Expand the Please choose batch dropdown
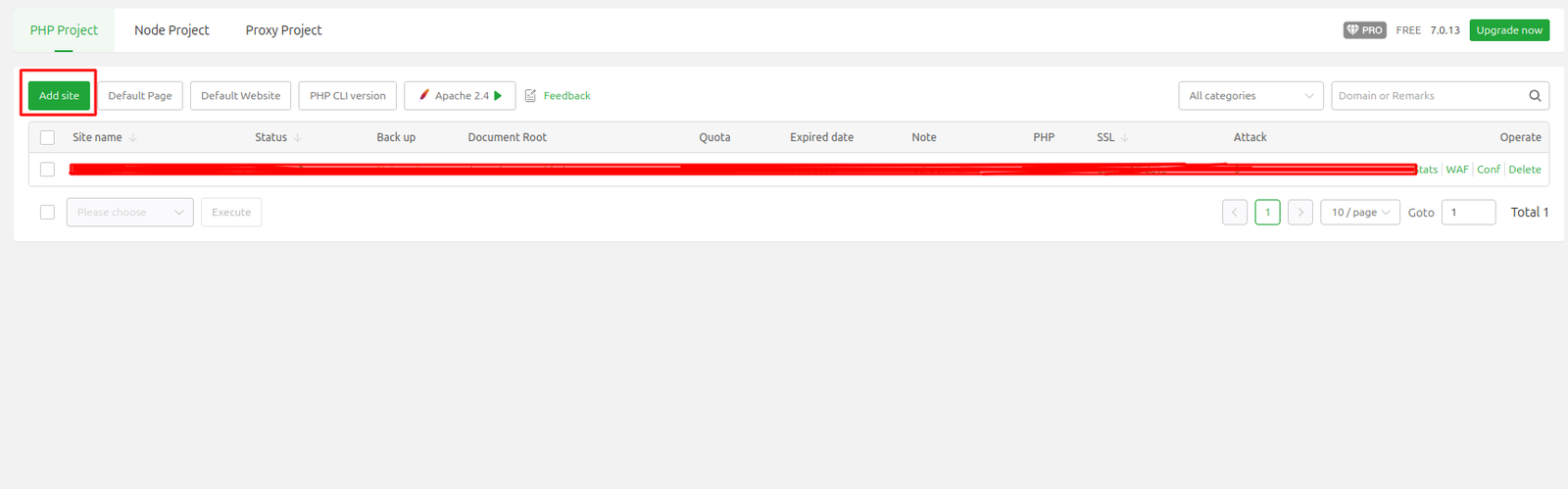The width and height of the screenshot is (1568, 489). click(x=129, y=213)
